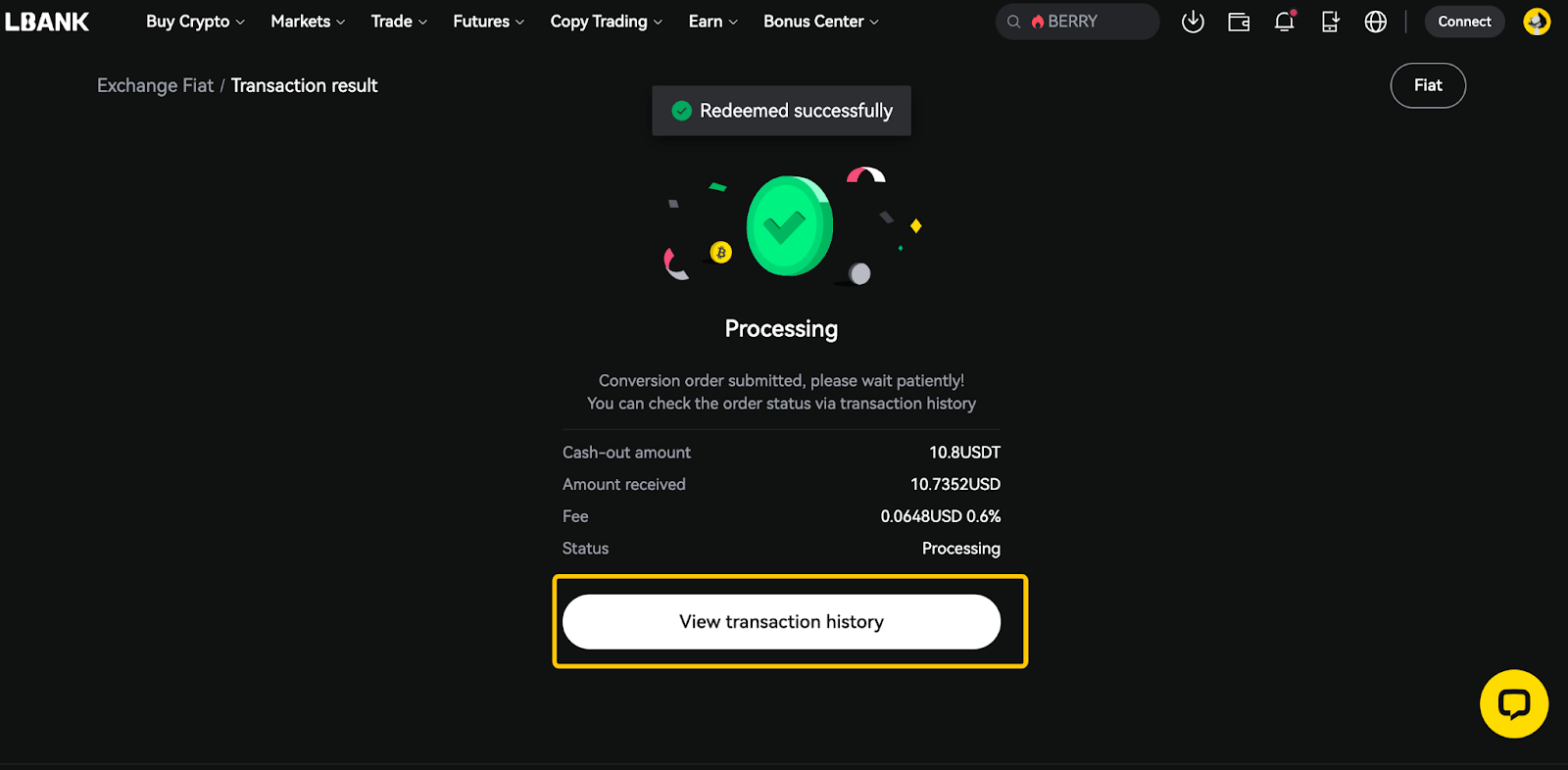Click the LBANK logo
1568x770 pixels.
(x=47, y=22)
